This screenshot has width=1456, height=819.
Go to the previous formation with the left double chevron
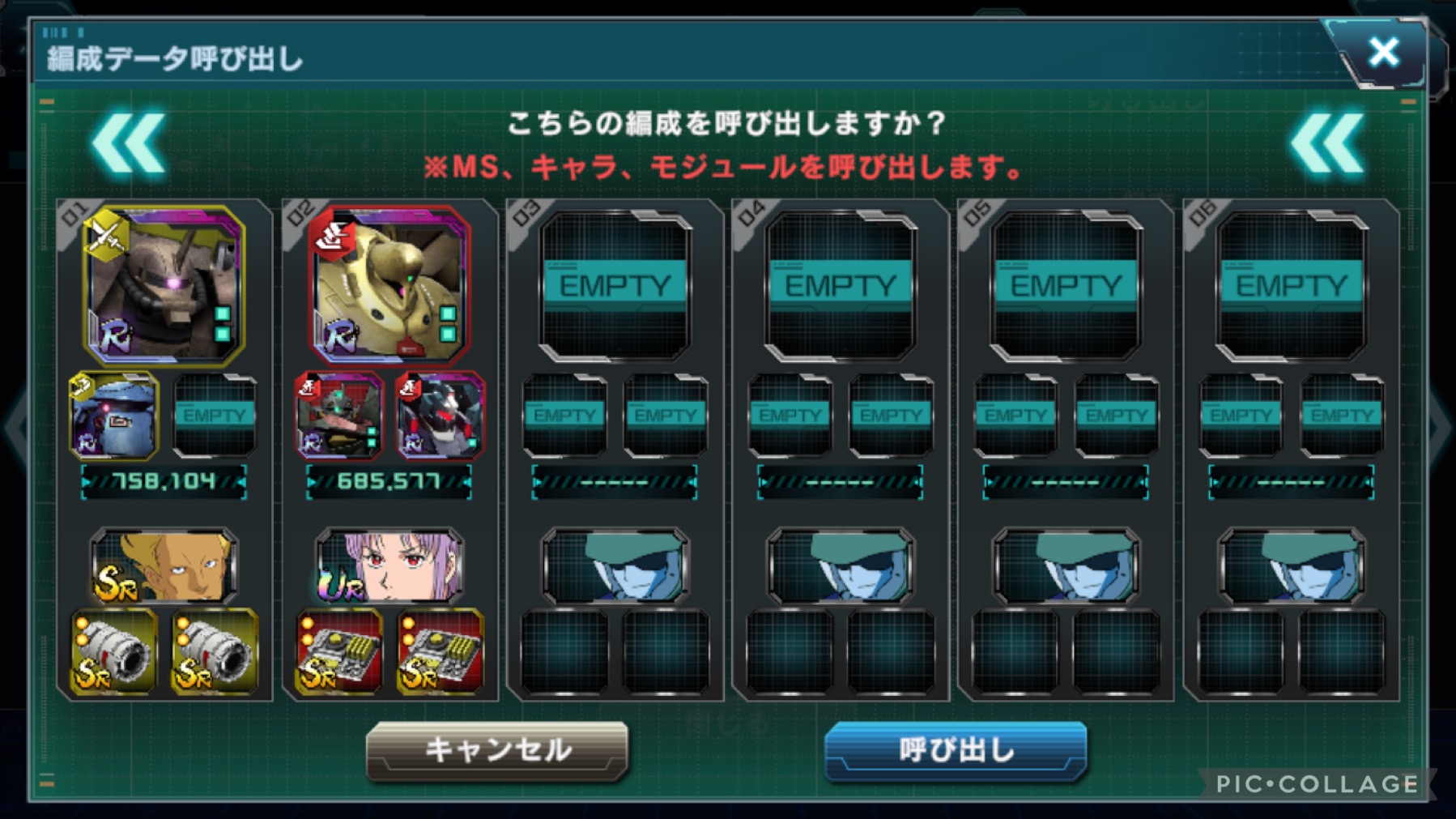[130, 143]
